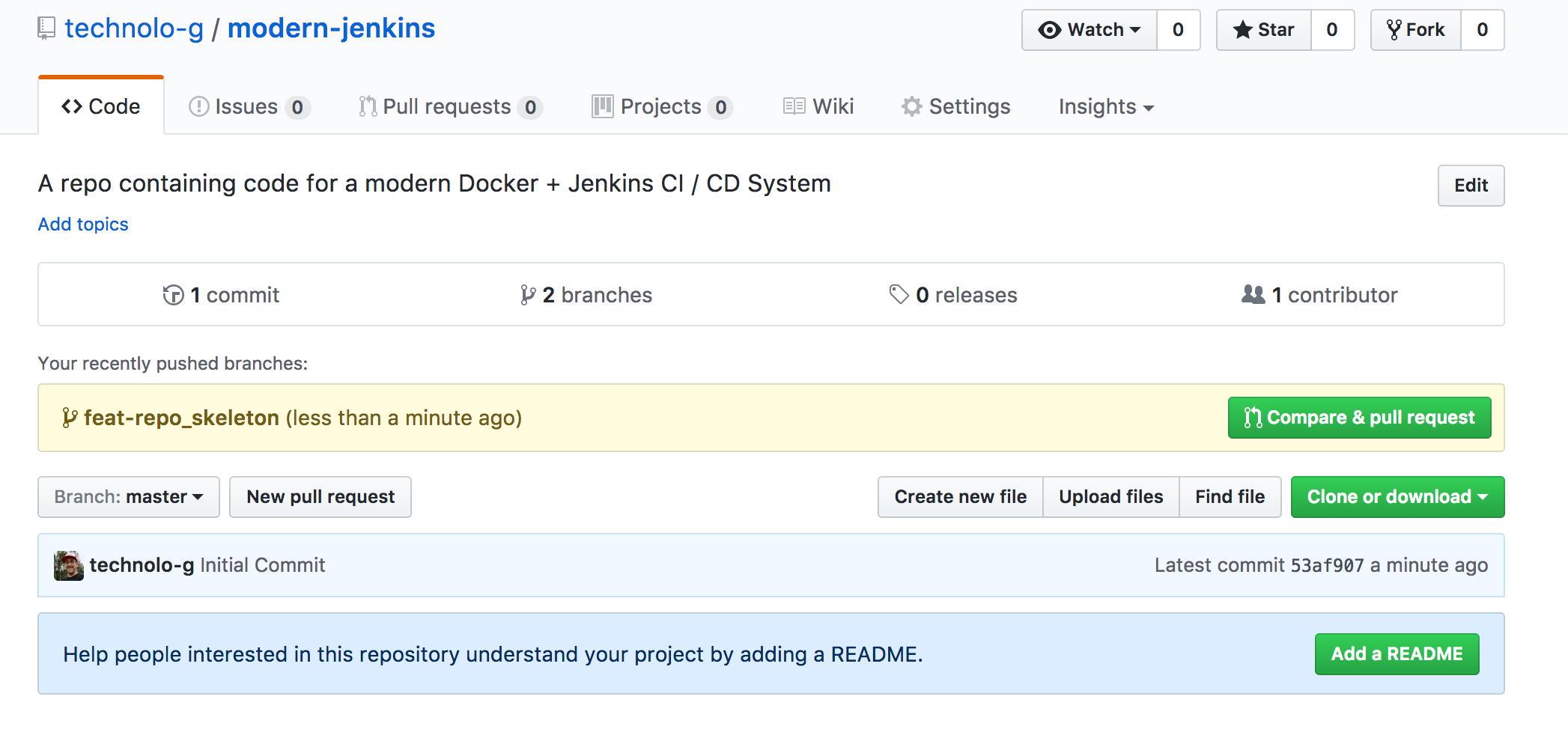Expand the Insights dropdown tab
Image resolution: width=1568 pixels, height=744 pixels.
click(1106, 107)
